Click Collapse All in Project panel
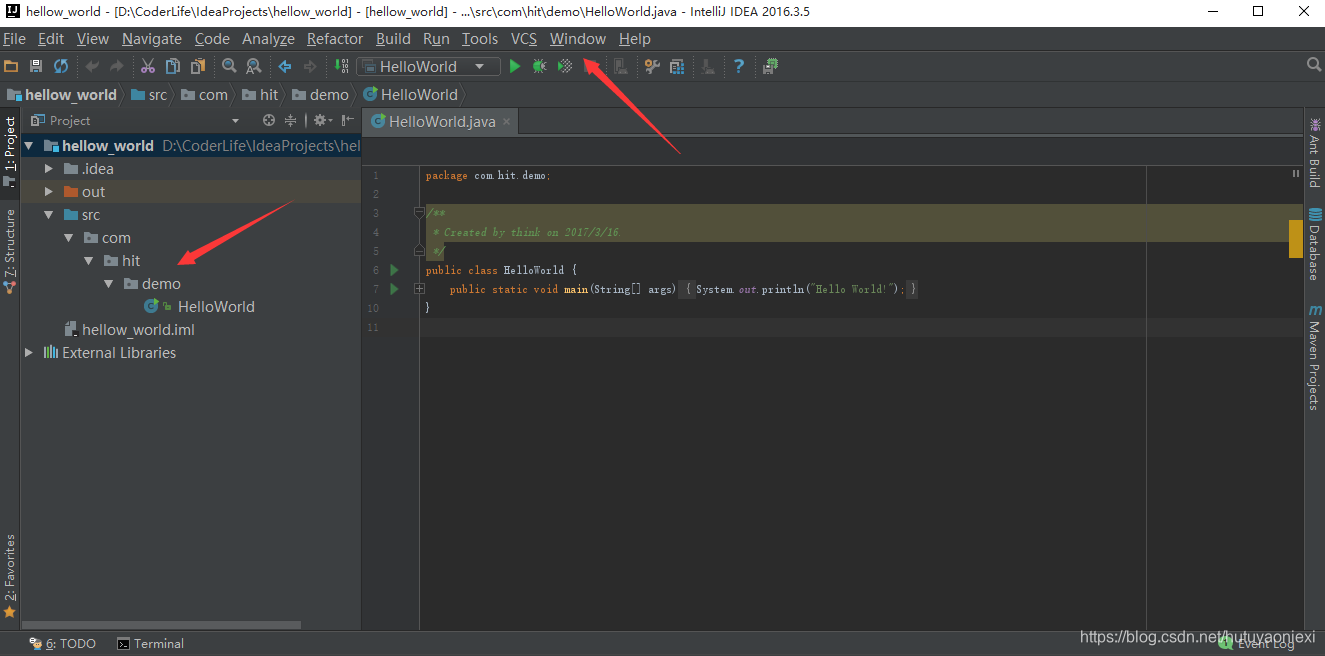Screen dimensions: 1325x656 pyautogui.click(x=291, y=120)
